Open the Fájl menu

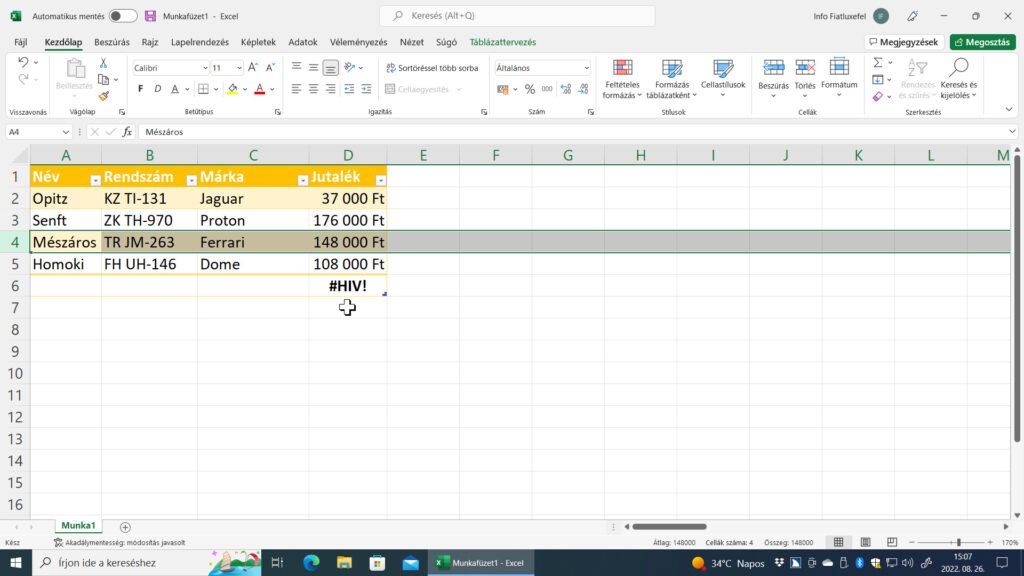click(x=21, y=42)
